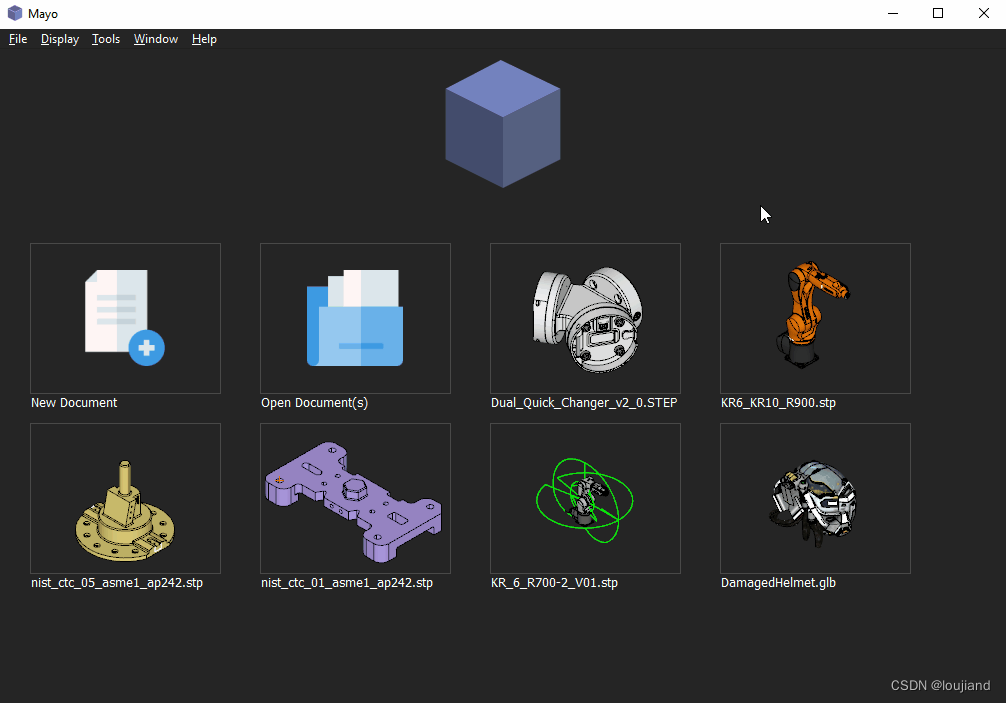This screenshot has width=1006, height=703.
Task: Click the New Document label text
Action: 73,402
